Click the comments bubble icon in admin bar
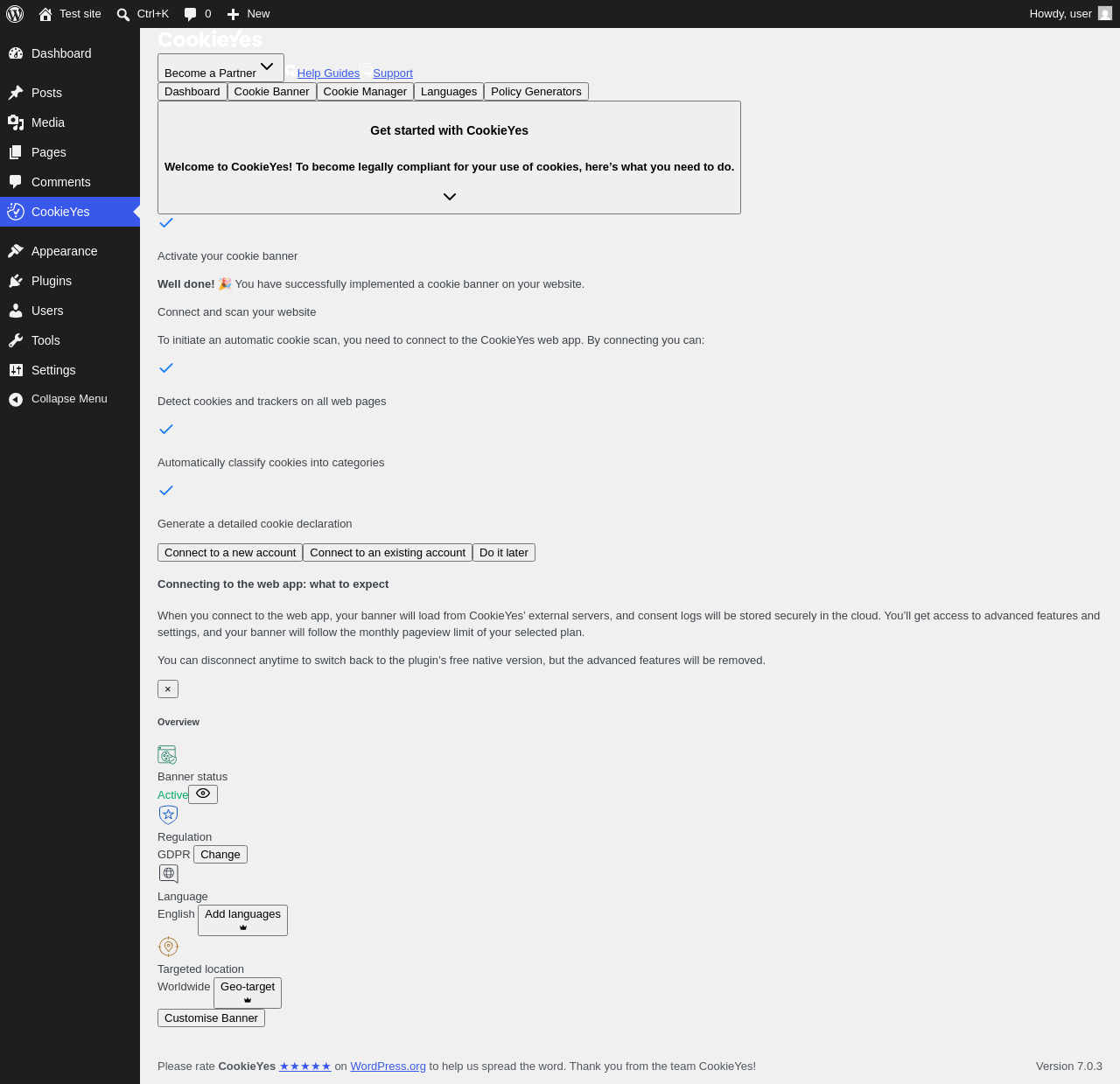The width and height of the screenshot is (1120, 1084). tap(191, 14)
